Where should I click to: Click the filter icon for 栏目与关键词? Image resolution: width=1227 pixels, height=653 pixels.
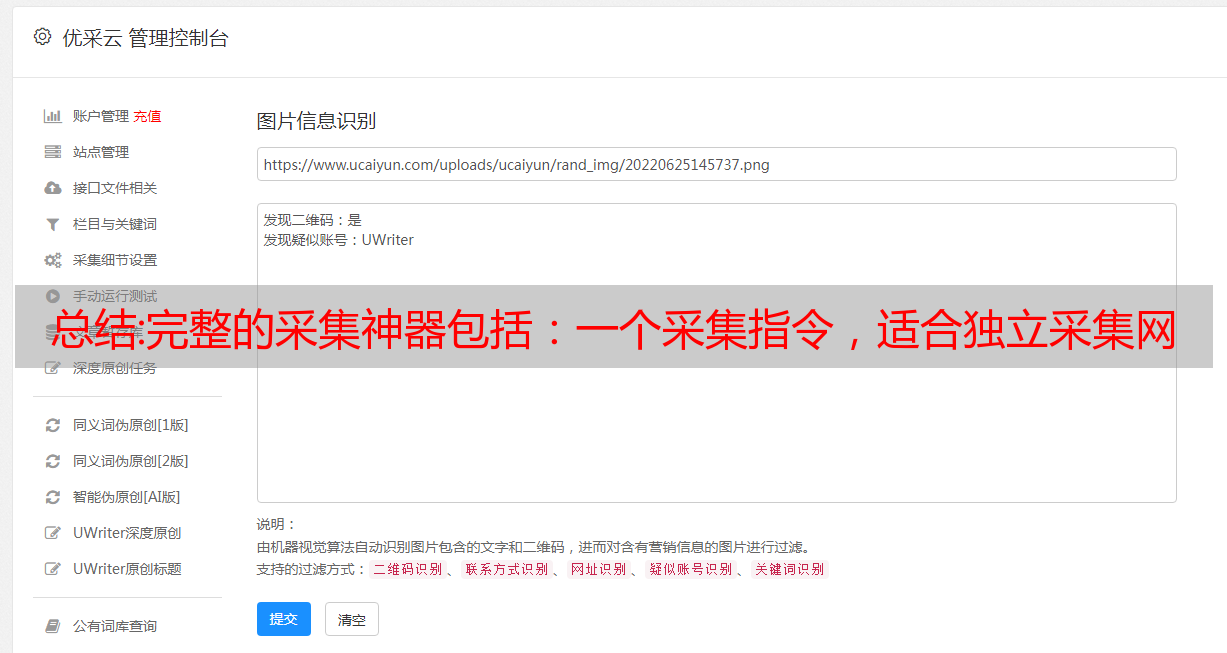(53, 224)
